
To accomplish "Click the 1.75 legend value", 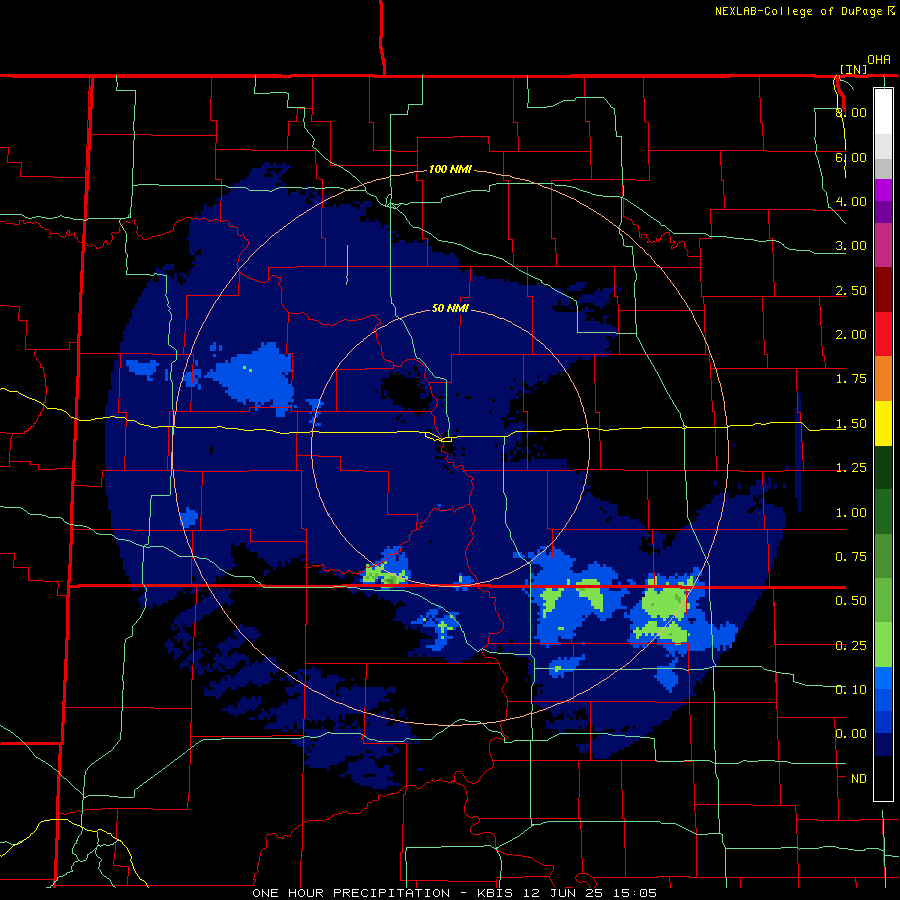I will tap(851, 379).
